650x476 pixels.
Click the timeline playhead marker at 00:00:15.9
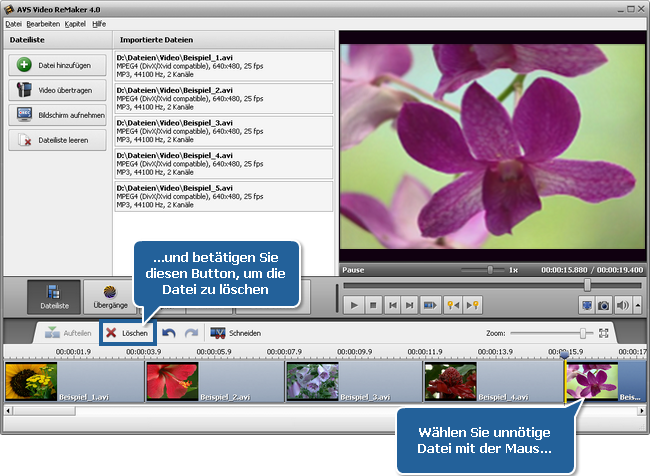pos(564,355)
